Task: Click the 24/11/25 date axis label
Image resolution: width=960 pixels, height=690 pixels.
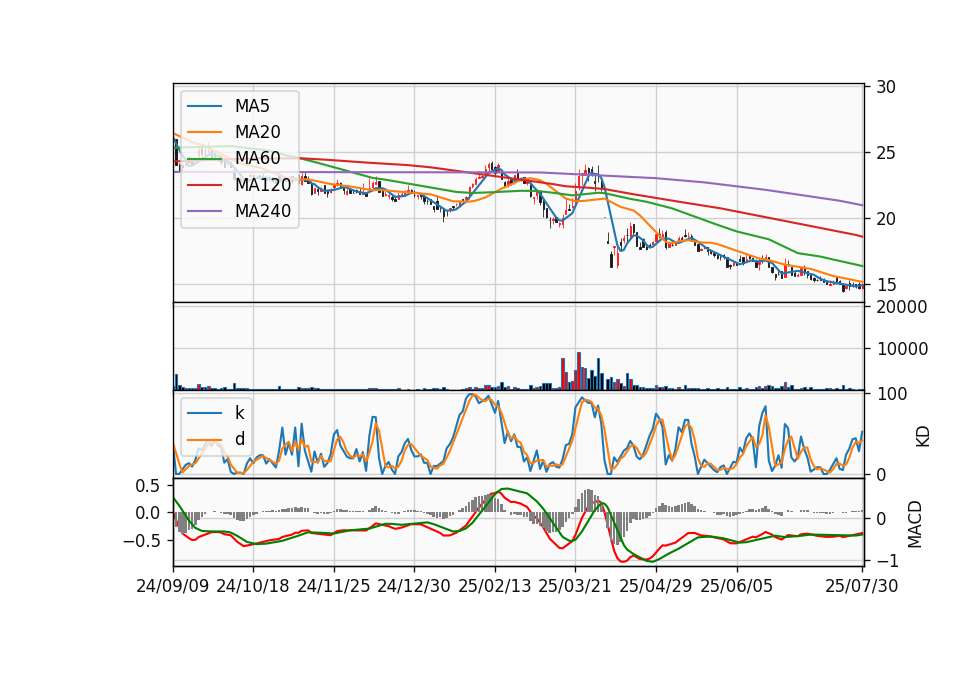Action: pos(334,586)
